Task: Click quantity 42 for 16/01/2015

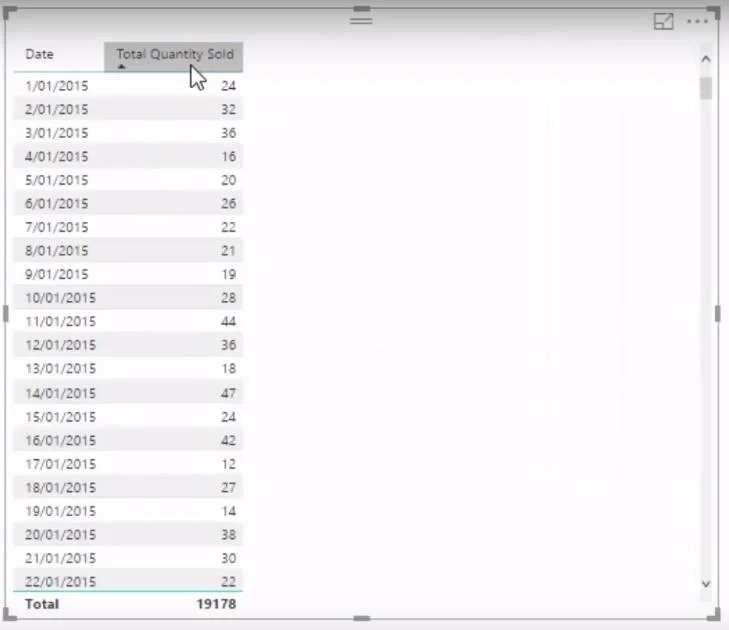Action: tap(228, 441)
